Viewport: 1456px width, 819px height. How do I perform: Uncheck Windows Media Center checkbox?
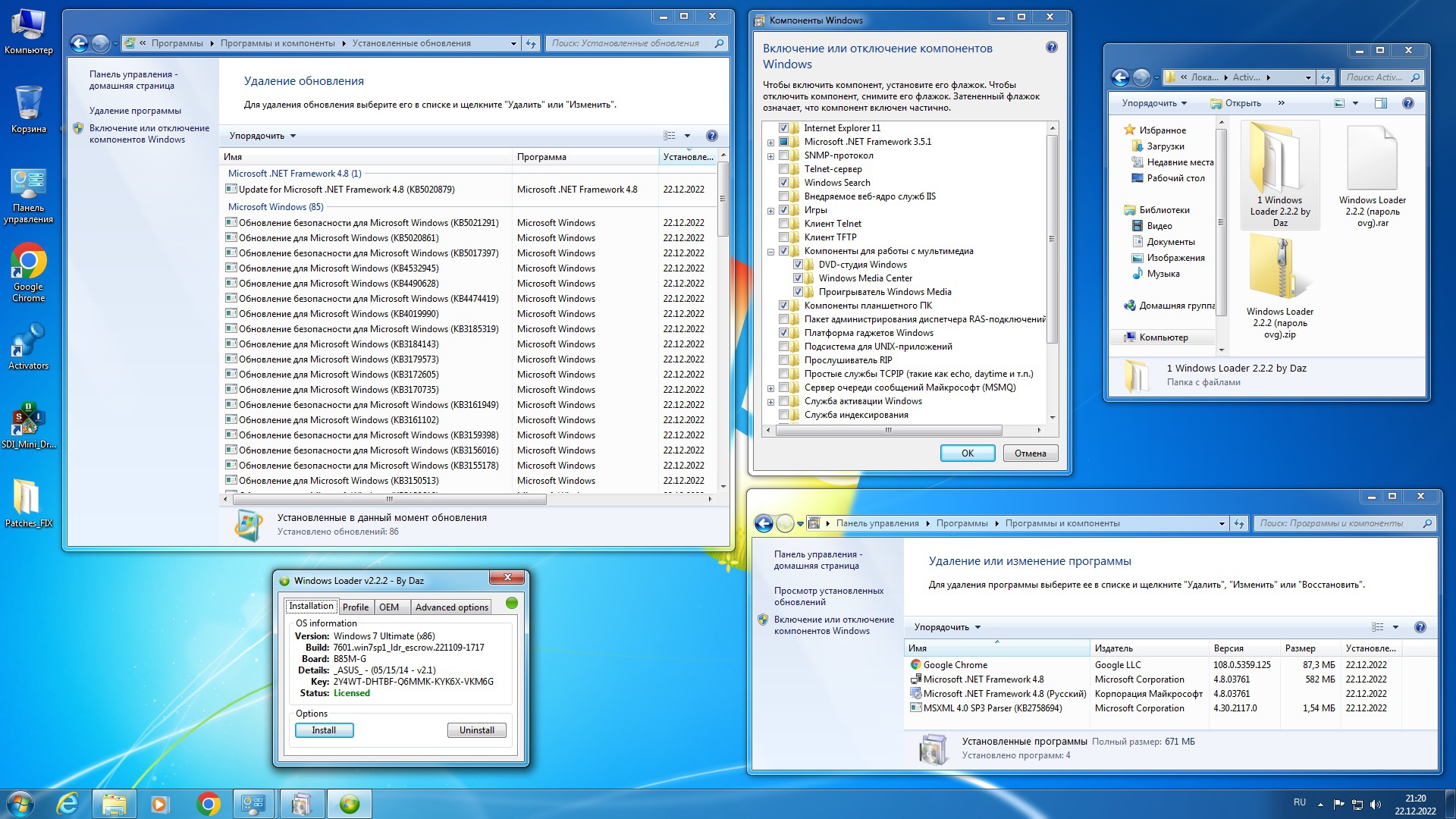[799, 278]
